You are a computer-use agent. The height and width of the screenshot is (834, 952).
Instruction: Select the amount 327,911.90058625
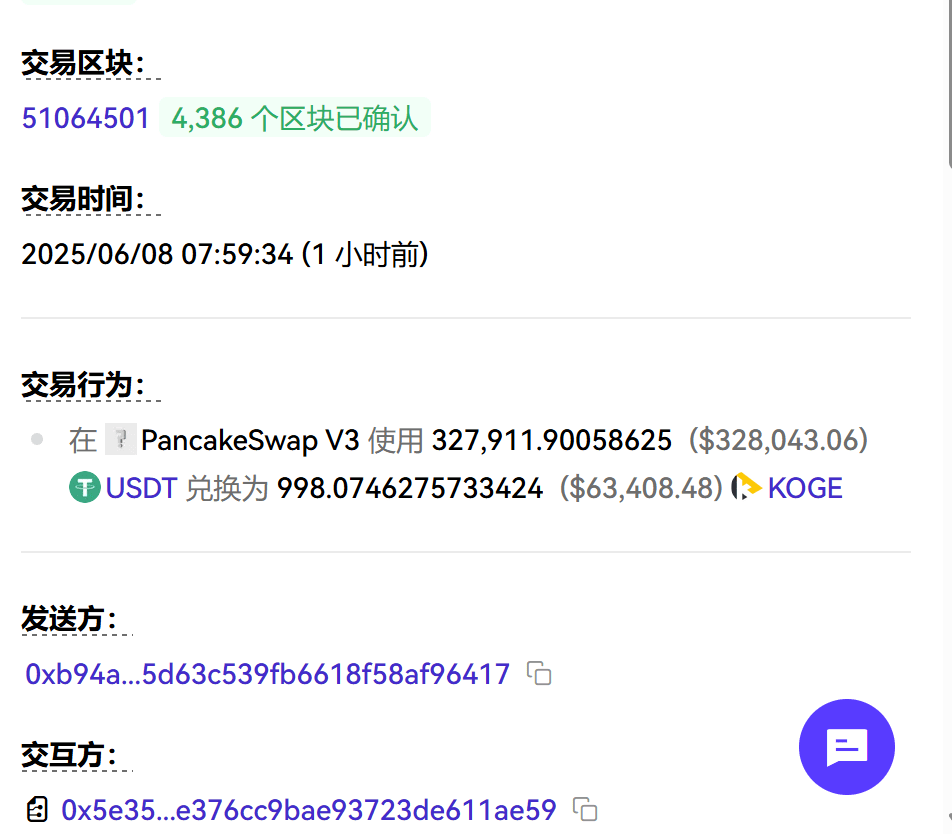pyautogui.click(x=552, y=440)
